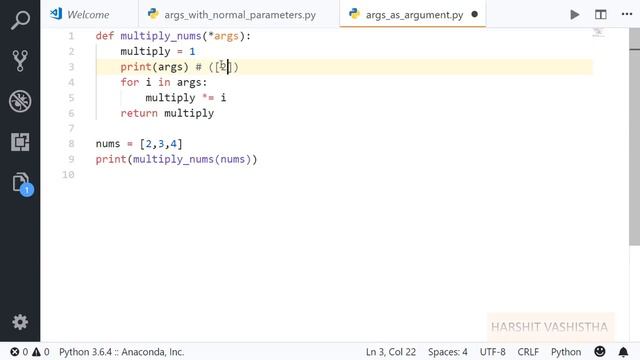Viewport: 640px width, 360px height.
Task: Close unsaved args_as_argument.py via dot indicator
Action: (474, 14)
